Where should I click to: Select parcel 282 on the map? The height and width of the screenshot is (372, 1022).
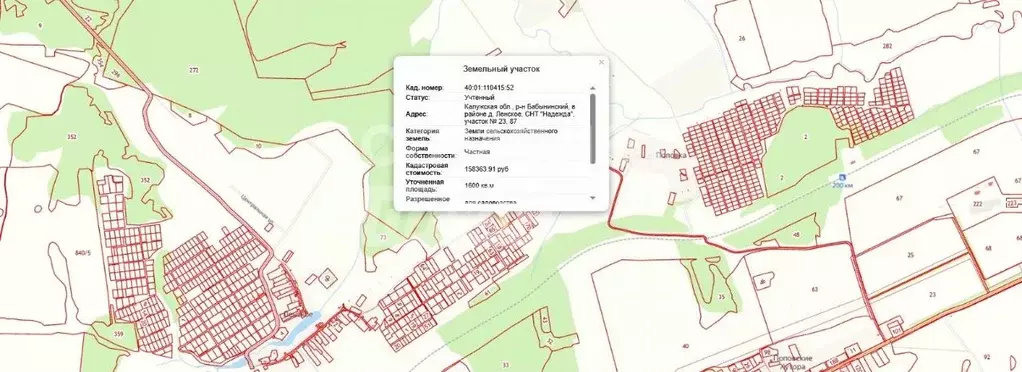click(886, 46)
